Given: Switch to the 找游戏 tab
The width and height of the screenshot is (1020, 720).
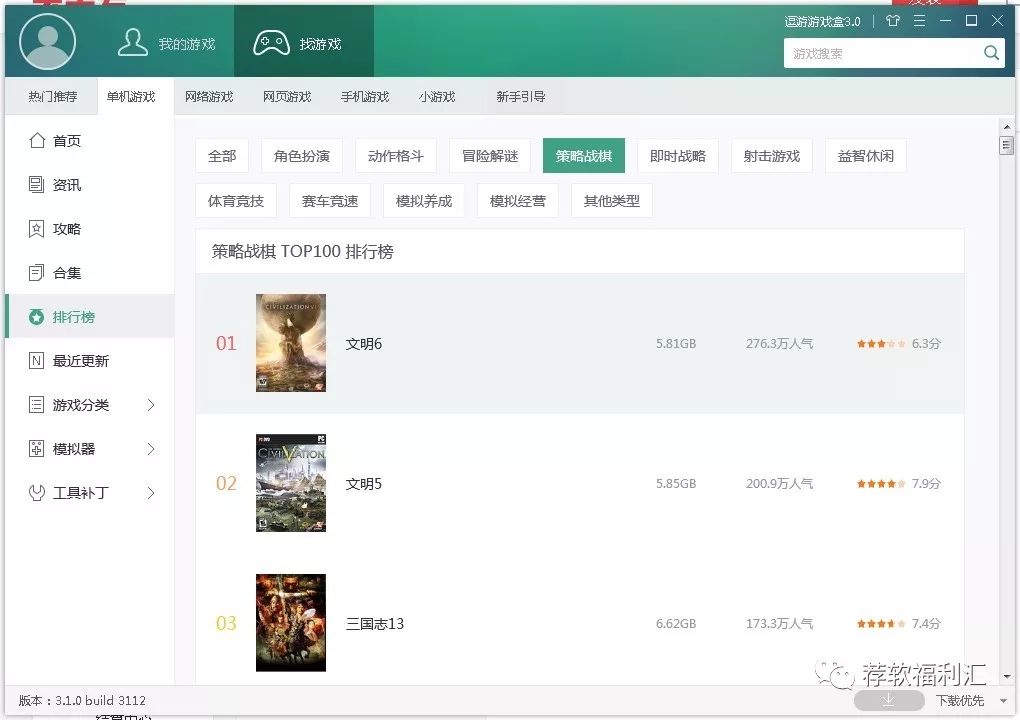Looking at the screenshot, I should (x=303, y=41).
